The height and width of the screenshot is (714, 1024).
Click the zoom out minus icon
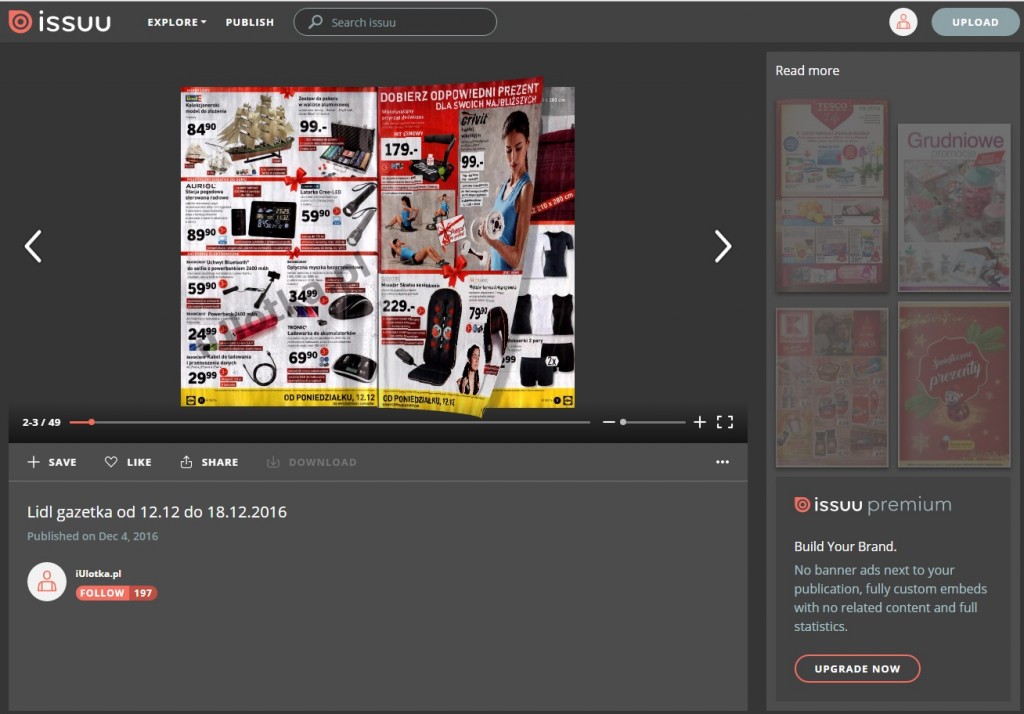coord(609,422)
